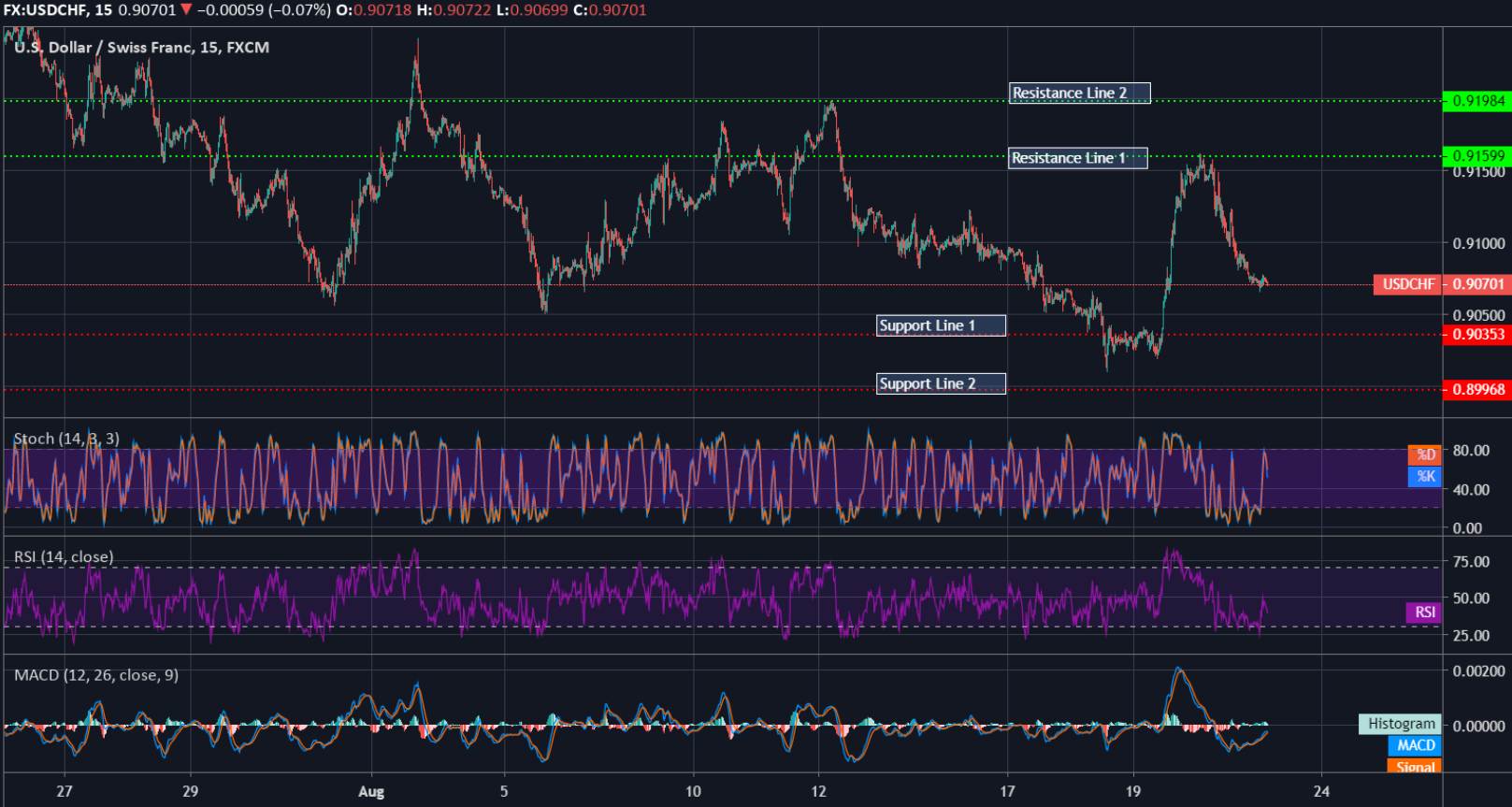This screenshot has height=807, width=1512.
Task: Click date 19 on time axis
Action: tap(1132, 791)
